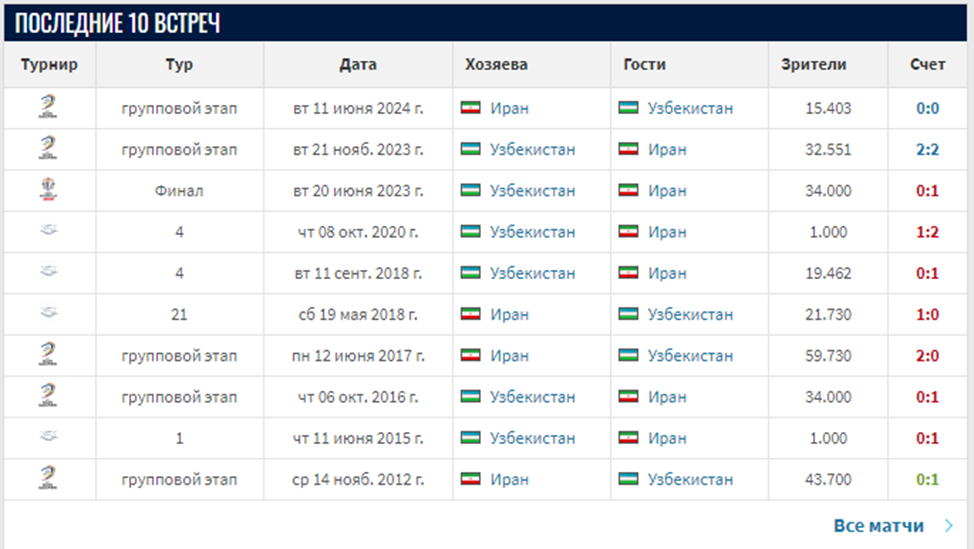
Task: Click tournament icon for 12 июня 2017 match
Action: pyautogui.click(x=47, y=355)
